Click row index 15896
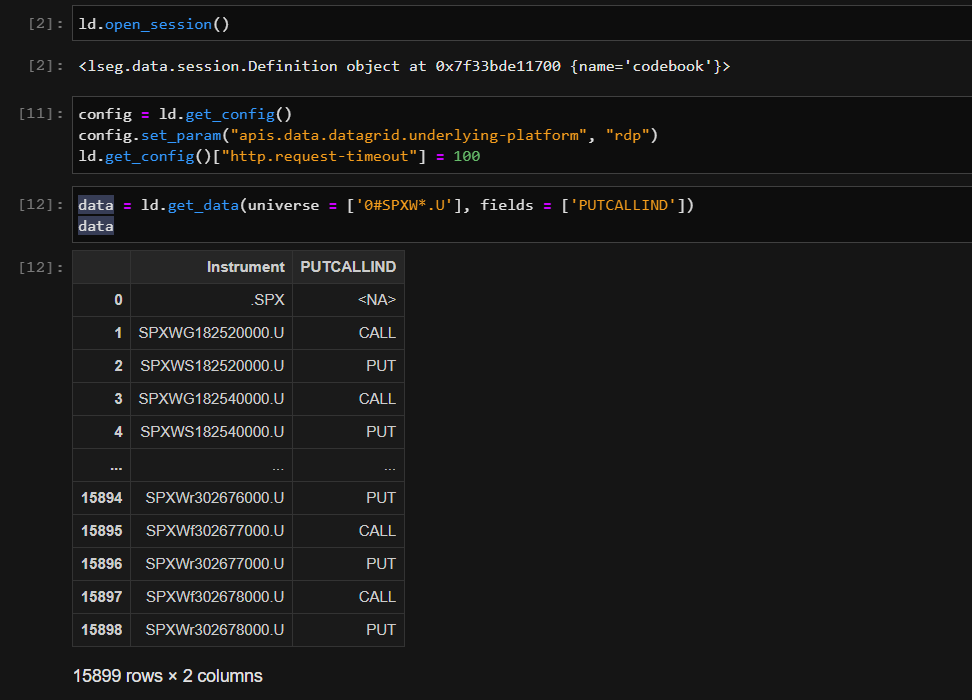The width and height of the screenshot is (972, 700). click(x=102, y=564)
